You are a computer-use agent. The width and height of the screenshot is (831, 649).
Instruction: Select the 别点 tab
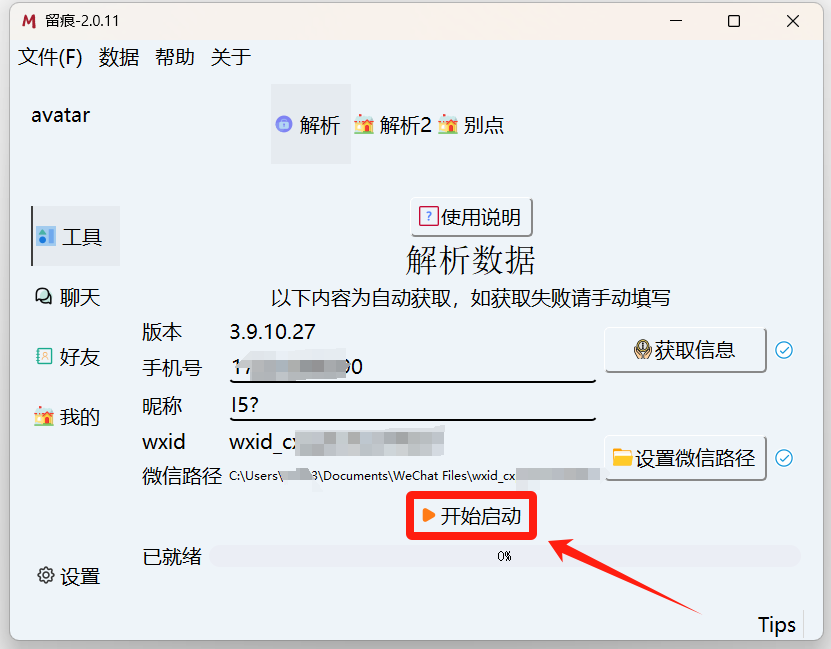472,125
